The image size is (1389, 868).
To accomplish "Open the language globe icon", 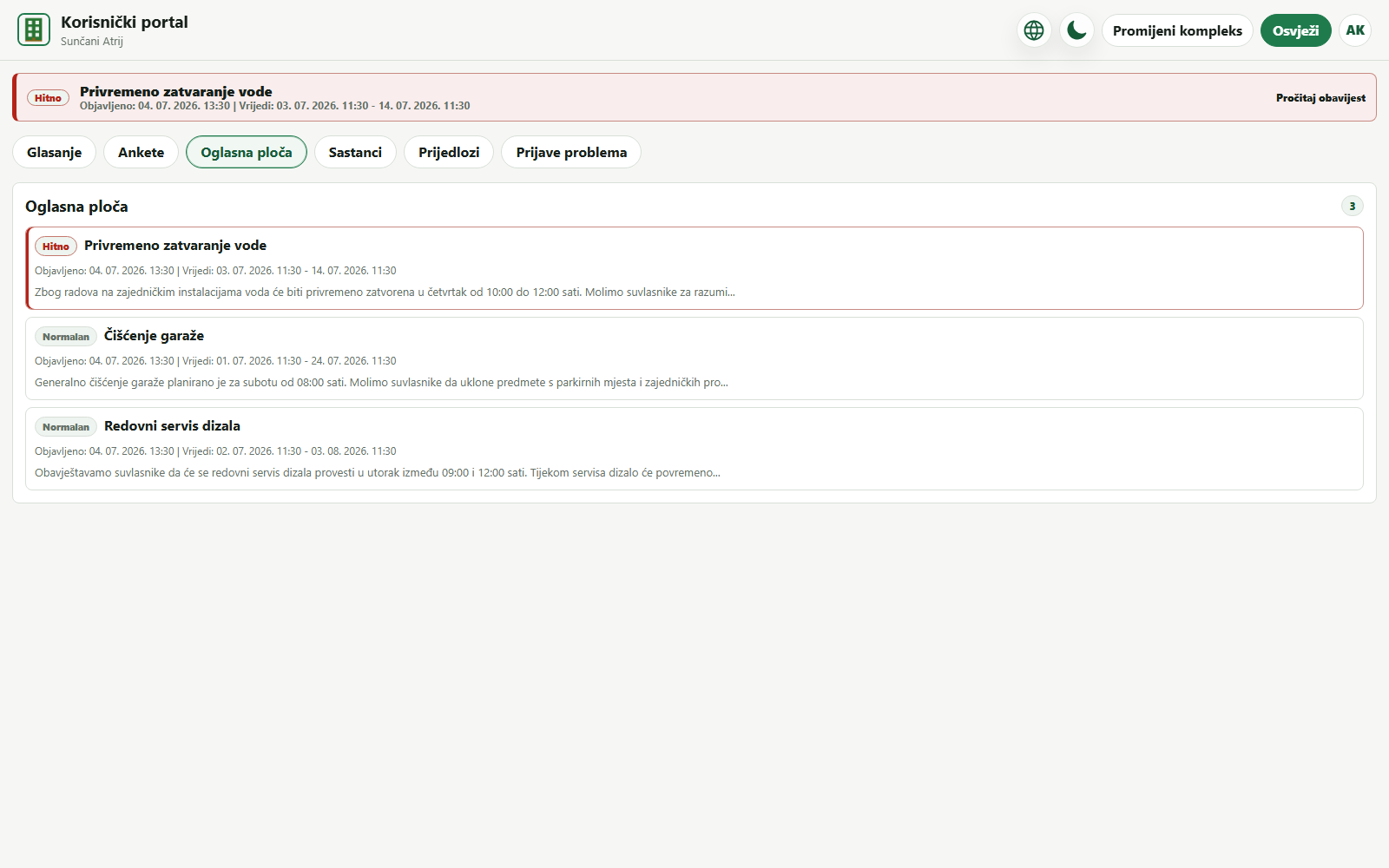I will pos(1034,30).
